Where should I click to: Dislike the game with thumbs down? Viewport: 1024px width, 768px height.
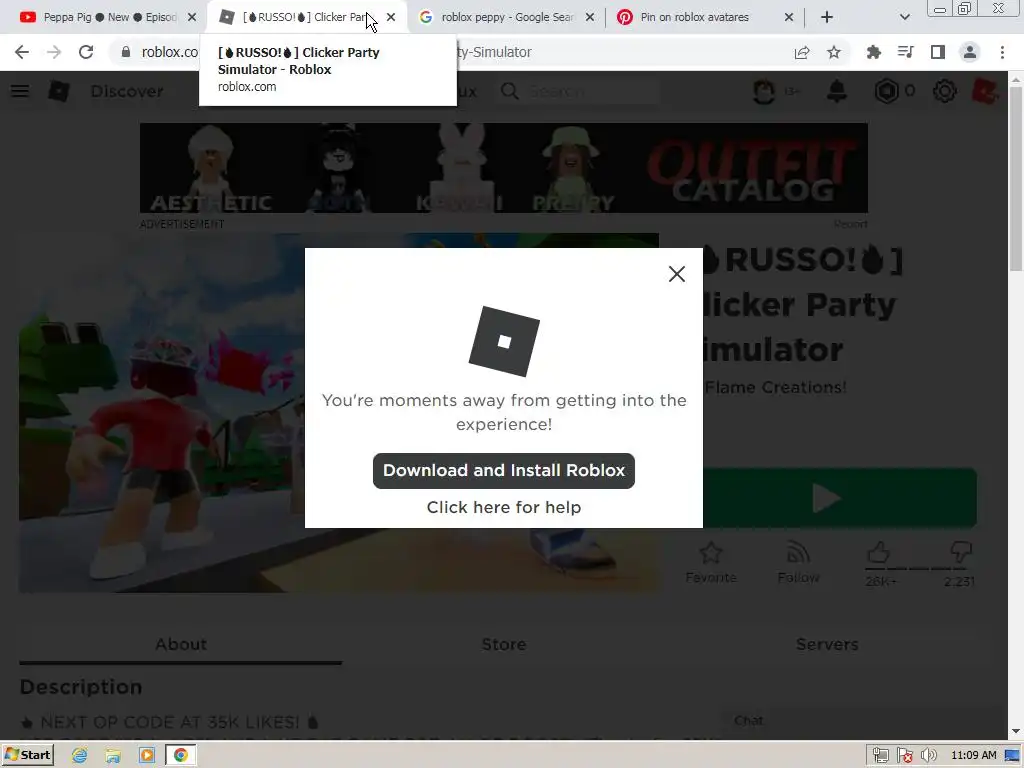tap(961, 554)
